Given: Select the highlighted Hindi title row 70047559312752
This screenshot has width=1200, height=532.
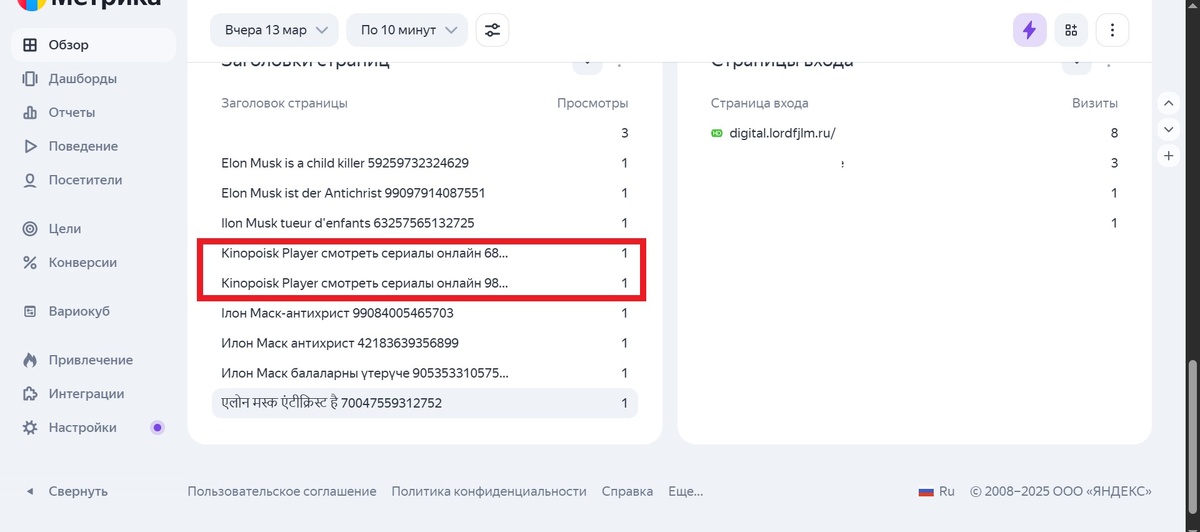Looking at the screenshot, I should (425, 403).
